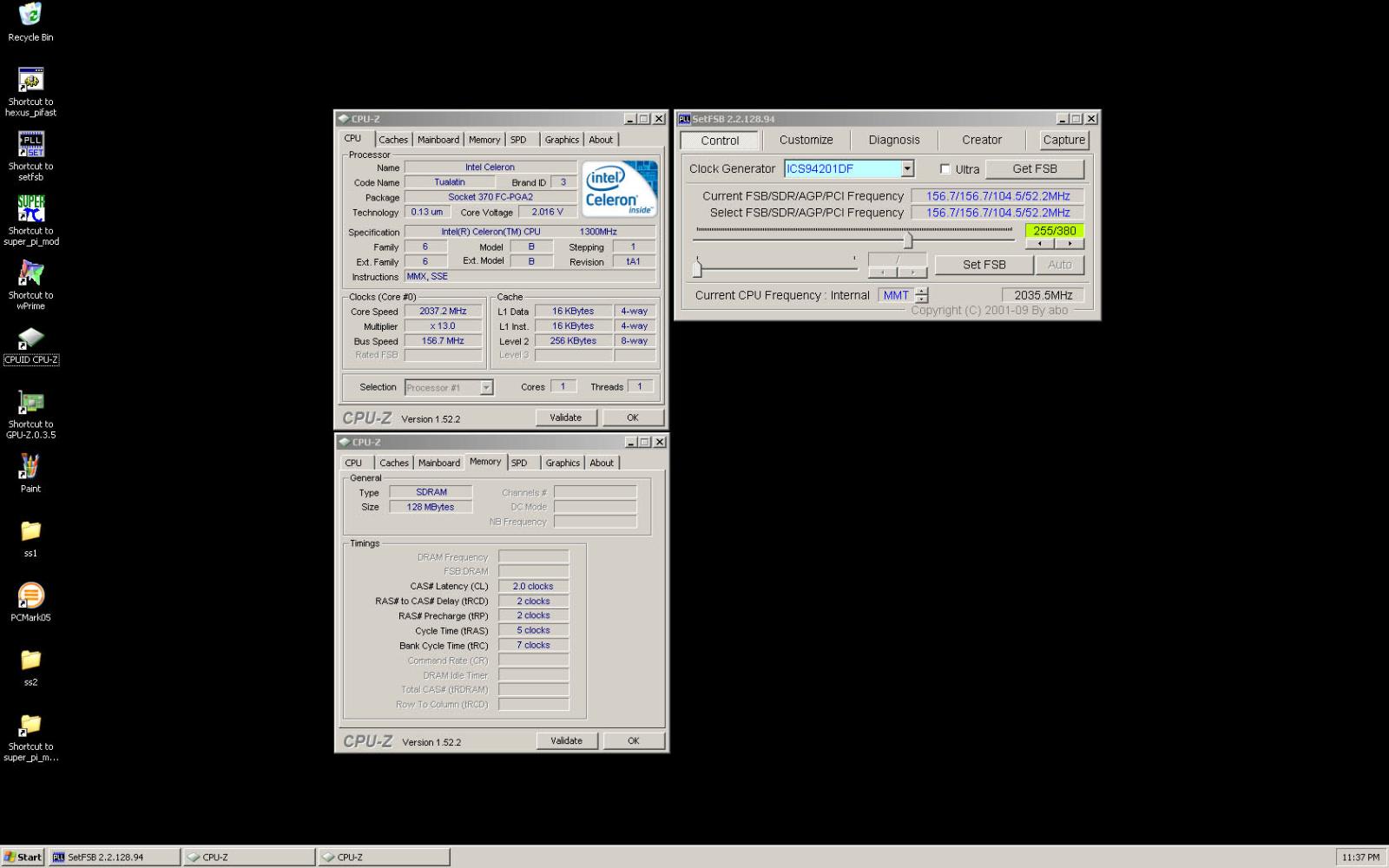The image size is (1389, 868).
Task: Activate the first CPU-Z taskbar button
Action: 249,857
